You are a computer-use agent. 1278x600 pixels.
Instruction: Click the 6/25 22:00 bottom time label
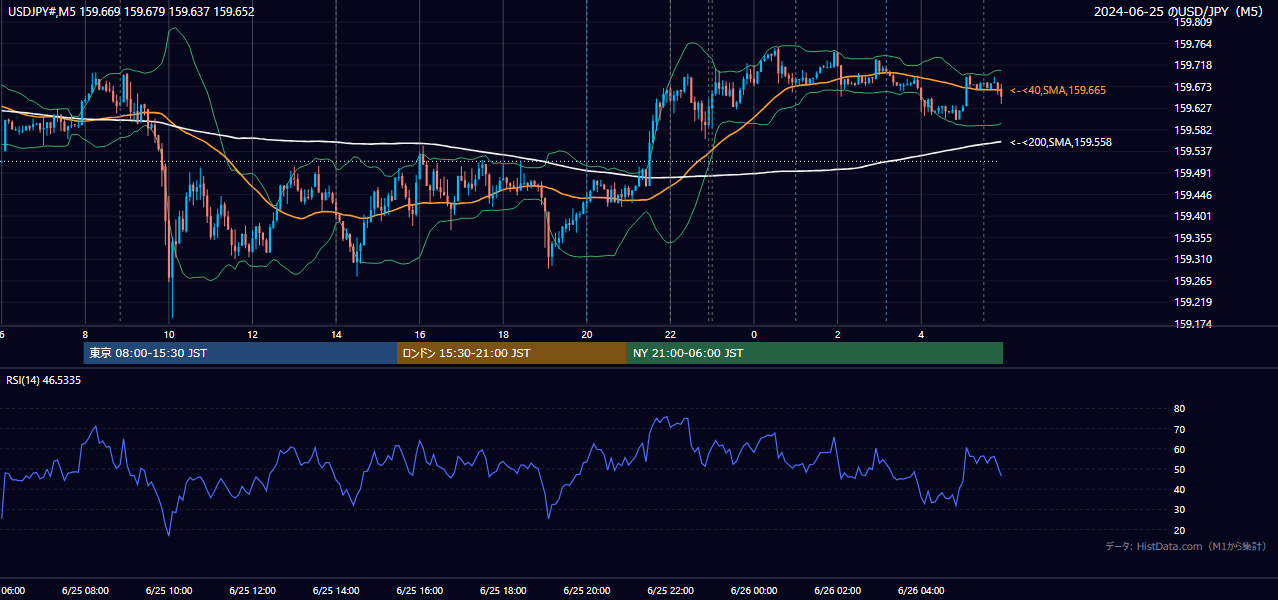point(670,590)
